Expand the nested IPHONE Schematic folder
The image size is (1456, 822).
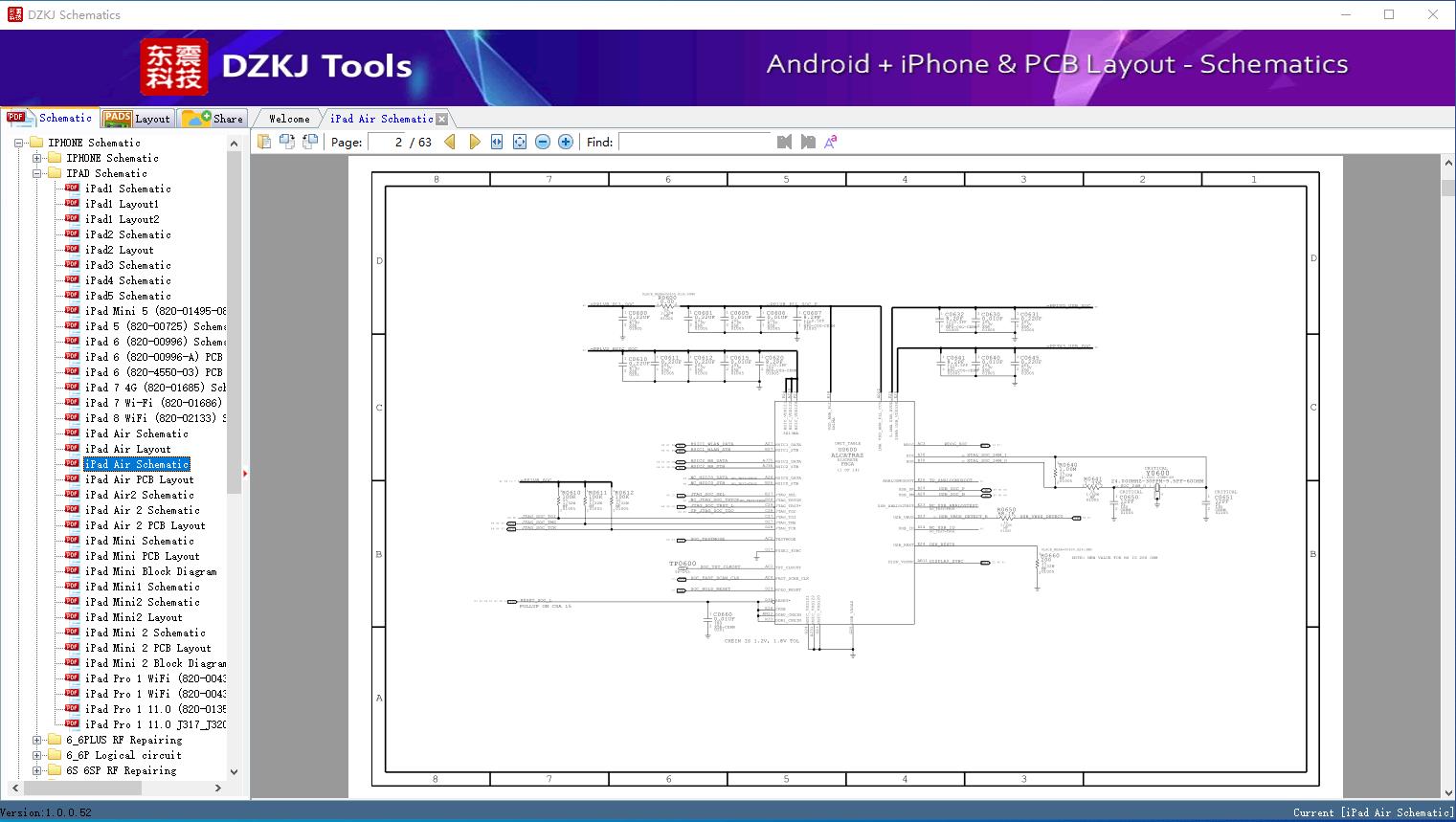[x=36, y=158]
